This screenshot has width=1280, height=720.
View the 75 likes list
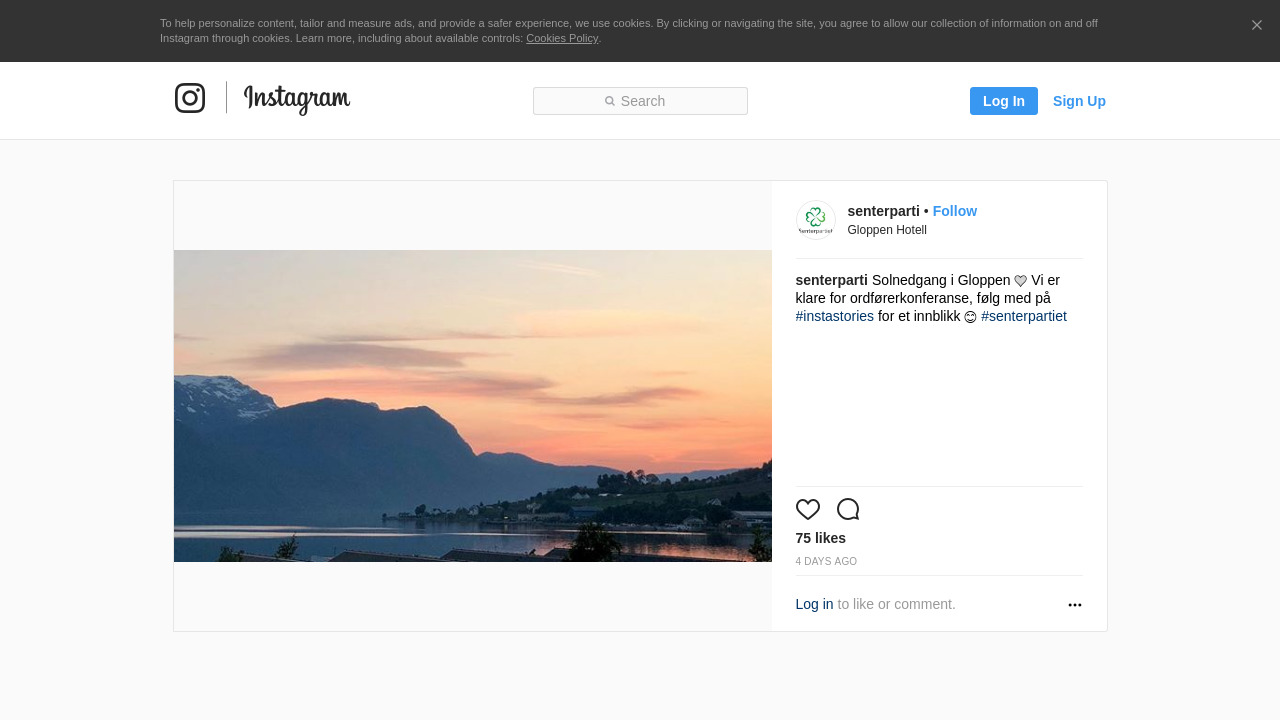point(820,538)
